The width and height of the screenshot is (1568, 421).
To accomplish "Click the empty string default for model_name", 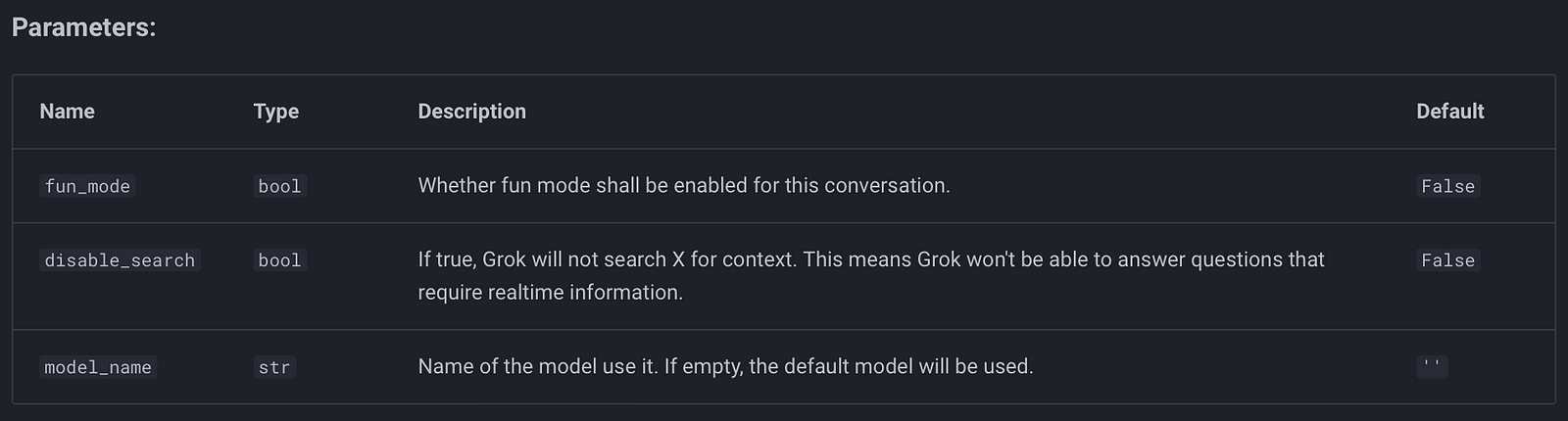I will click(1432, 366).
